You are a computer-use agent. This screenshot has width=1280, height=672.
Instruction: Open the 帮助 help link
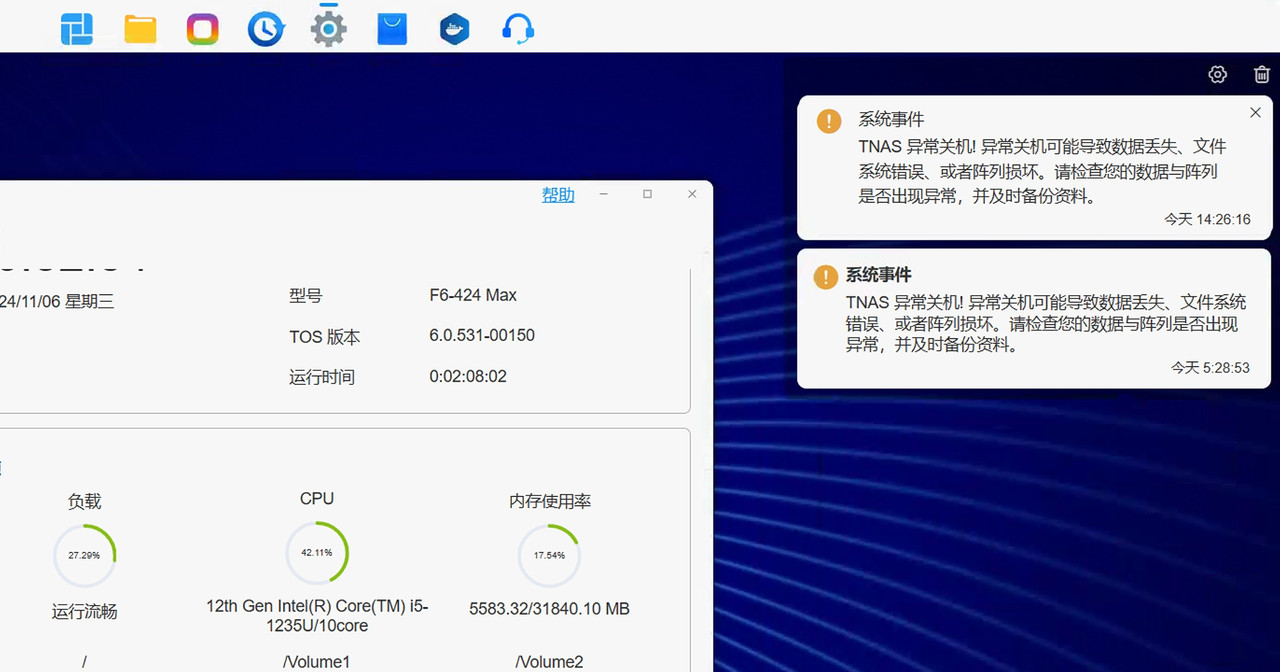click(x=558, y=195)
